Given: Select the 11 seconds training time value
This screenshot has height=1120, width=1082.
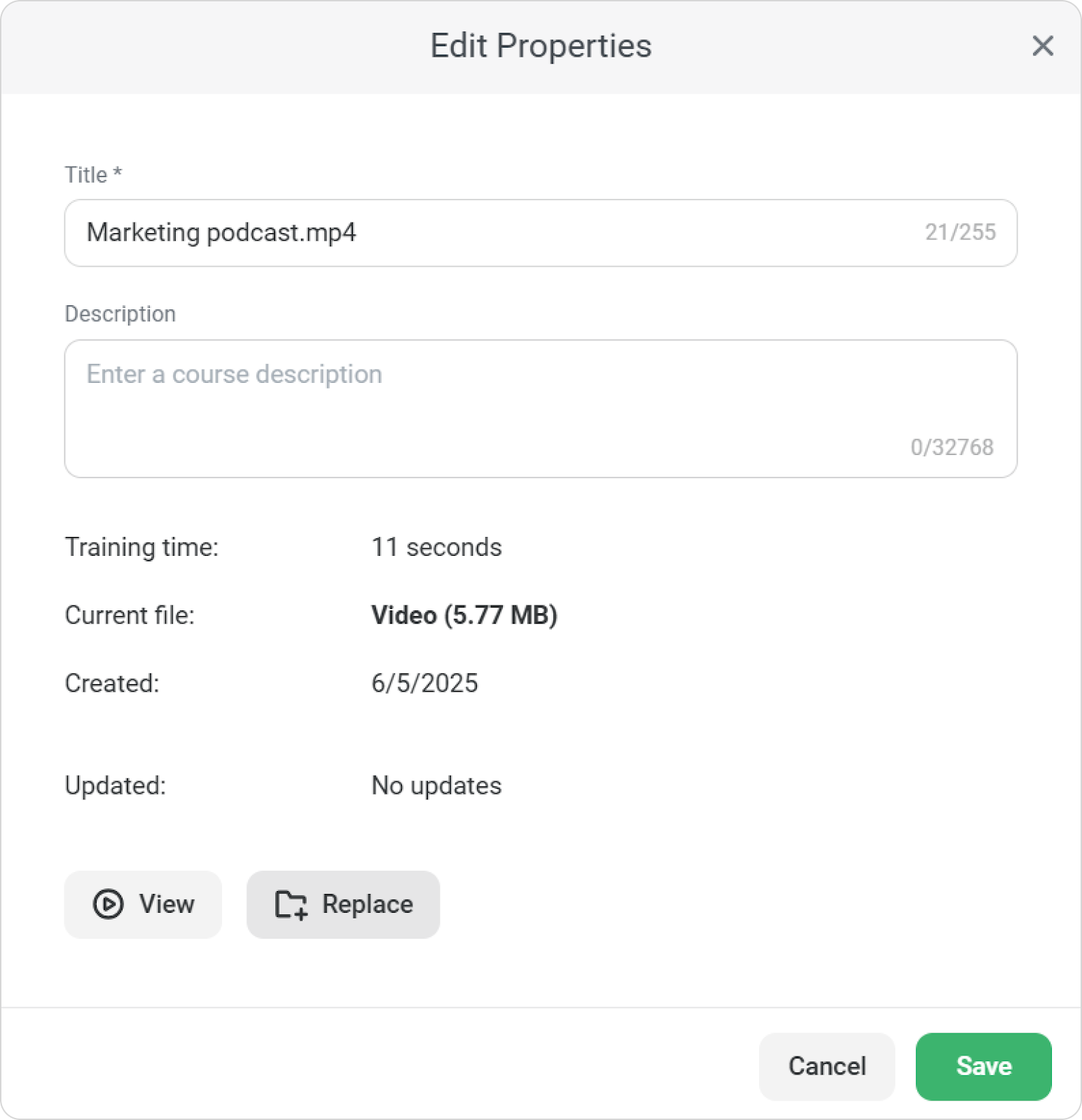Looking at the screenshot, I should click(436, 547).
